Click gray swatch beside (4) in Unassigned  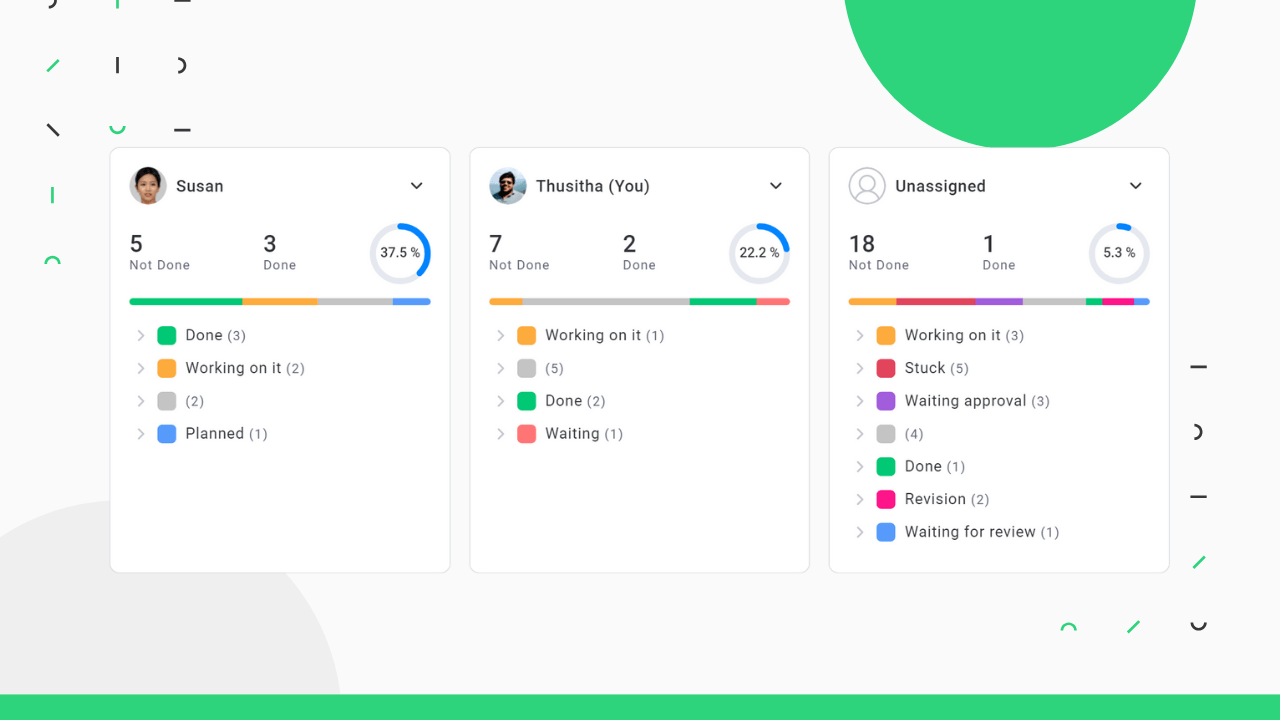coord(886,434)
